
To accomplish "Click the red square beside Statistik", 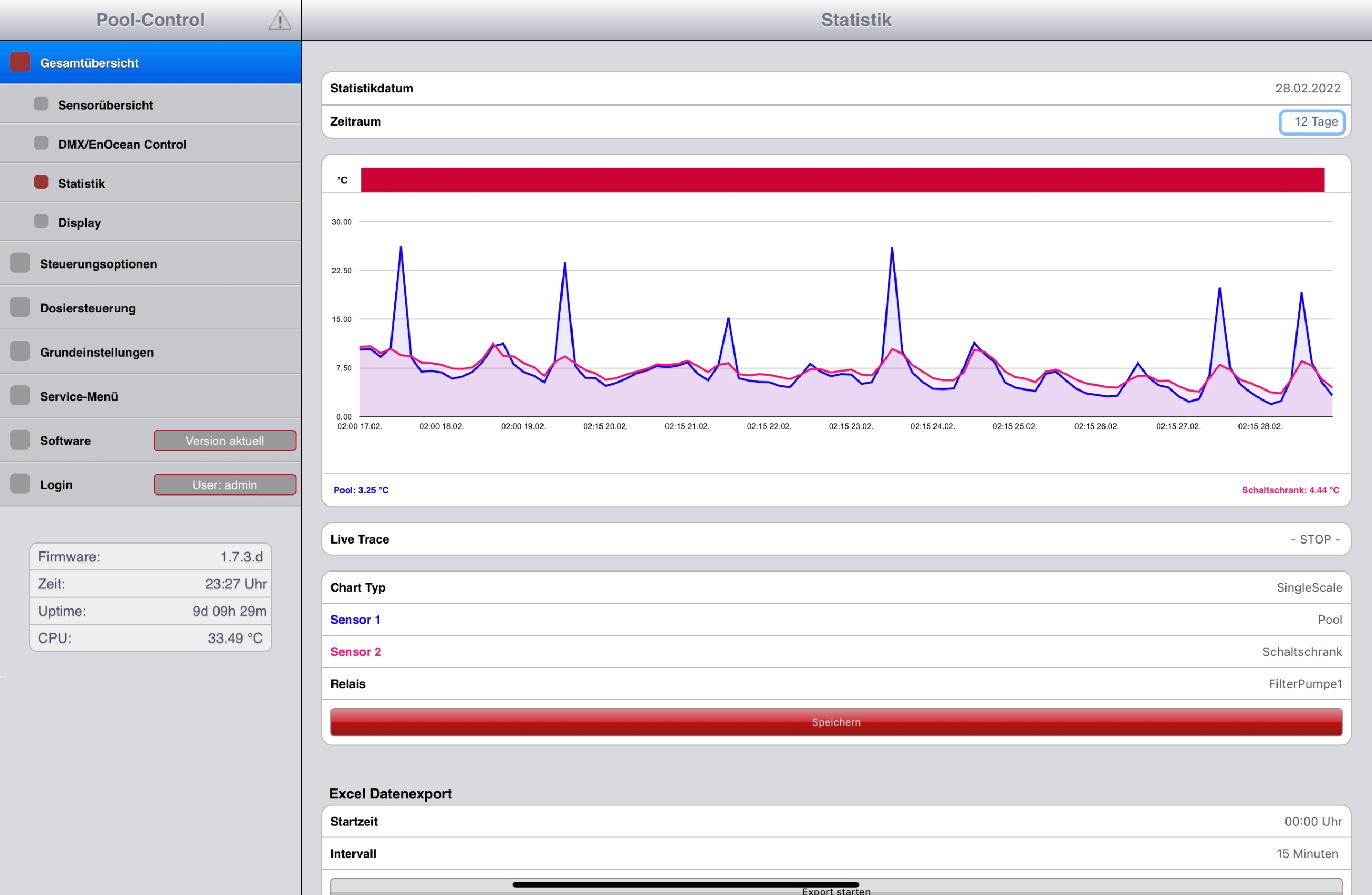I will [41, 182].
